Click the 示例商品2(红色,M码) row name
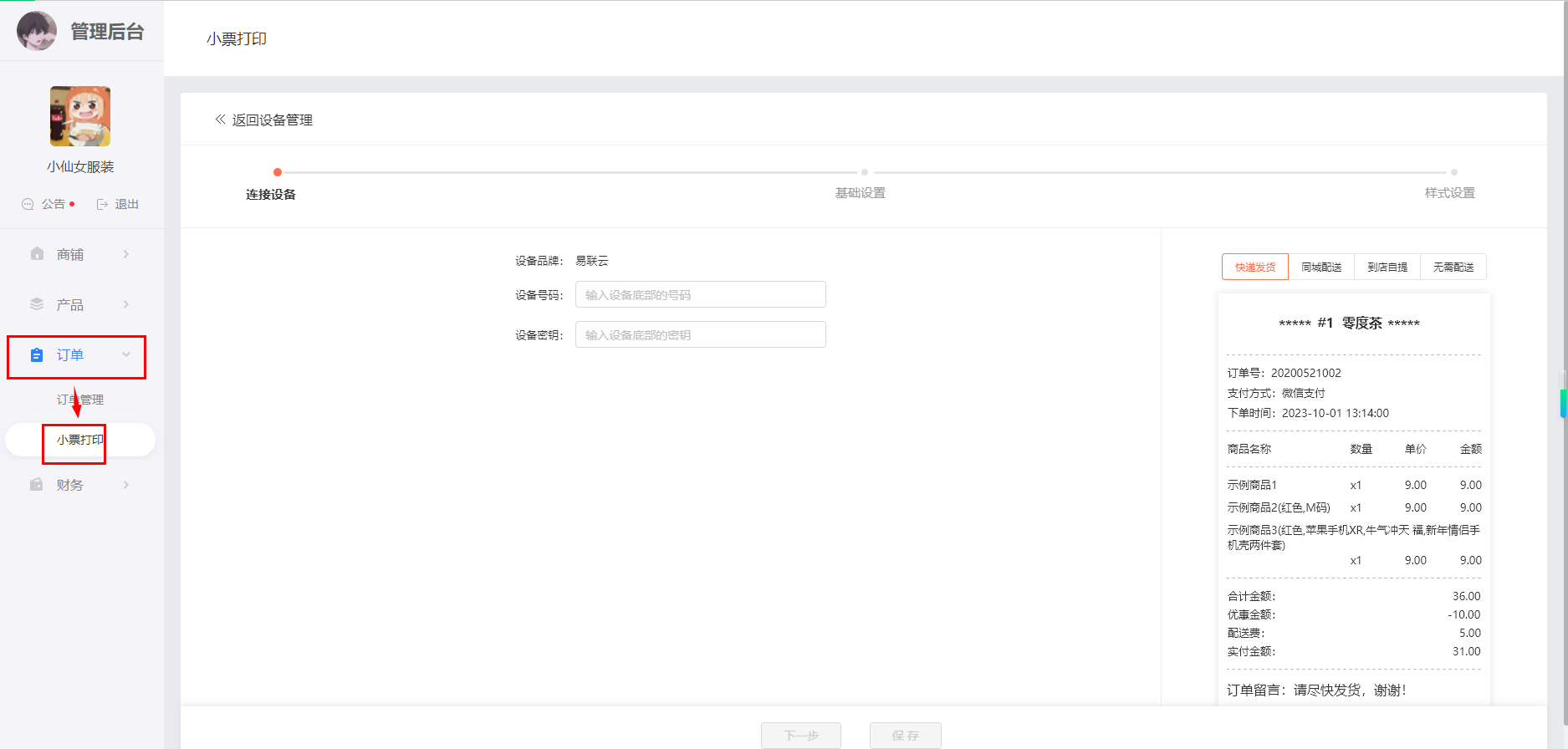Image resolution: width=1568 pixels, height=749 pixels. (1279, 507)
